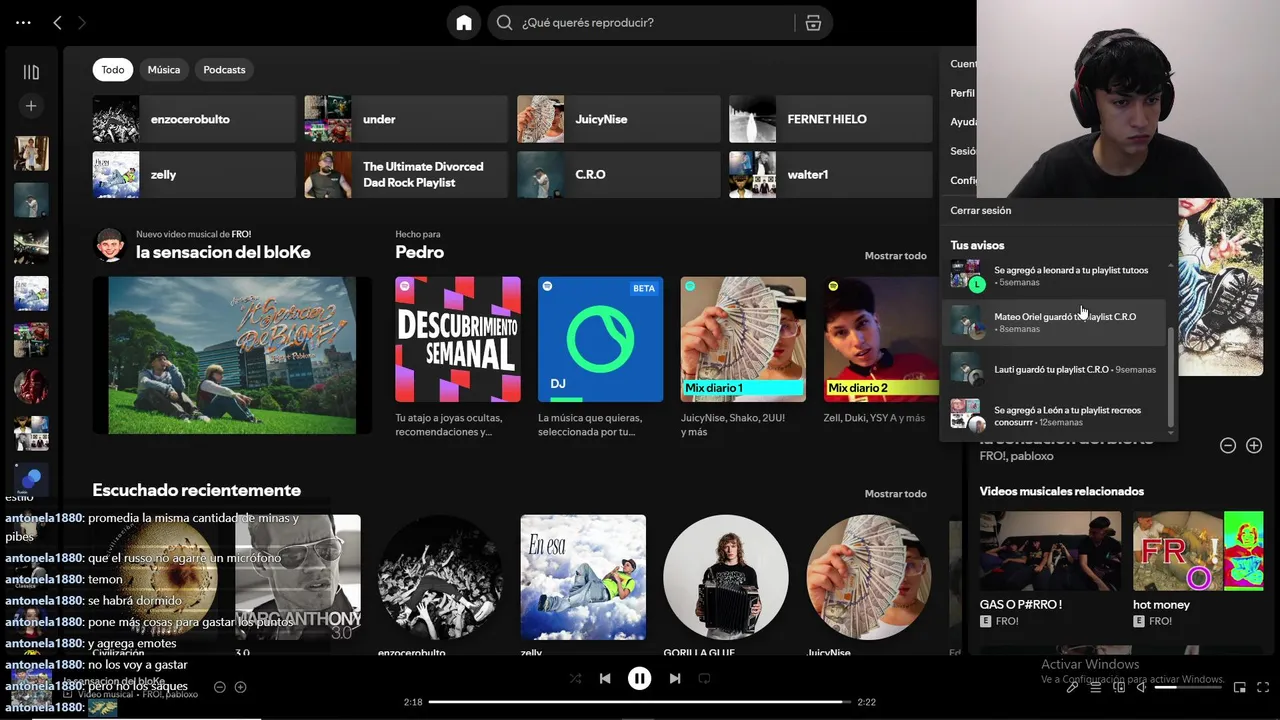Click plus icon beside now-playing bottom left
Viewport: 1280px width, 720px height.
(240, 687)
